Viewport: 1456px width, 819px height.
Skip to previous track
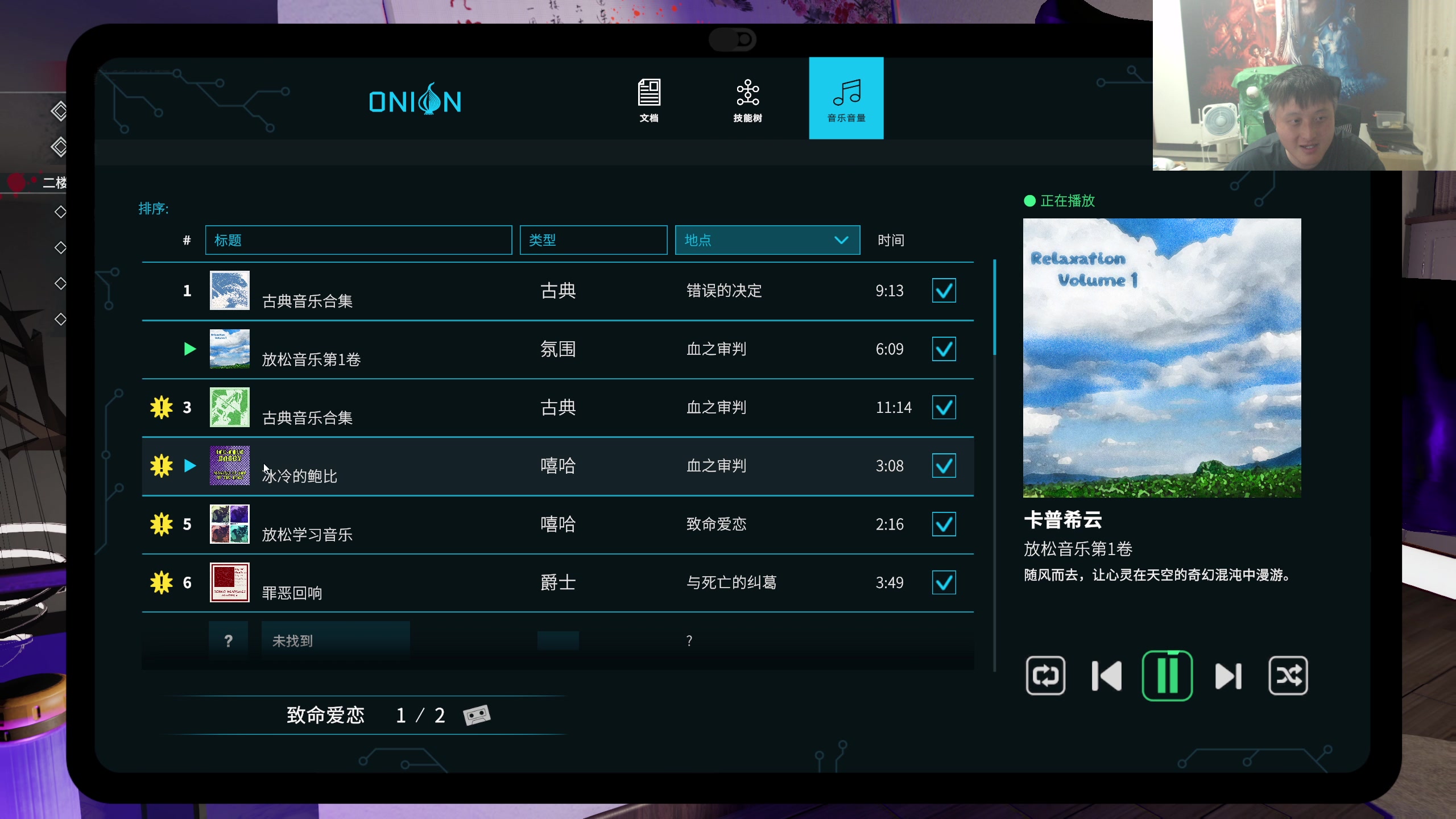1106,676
